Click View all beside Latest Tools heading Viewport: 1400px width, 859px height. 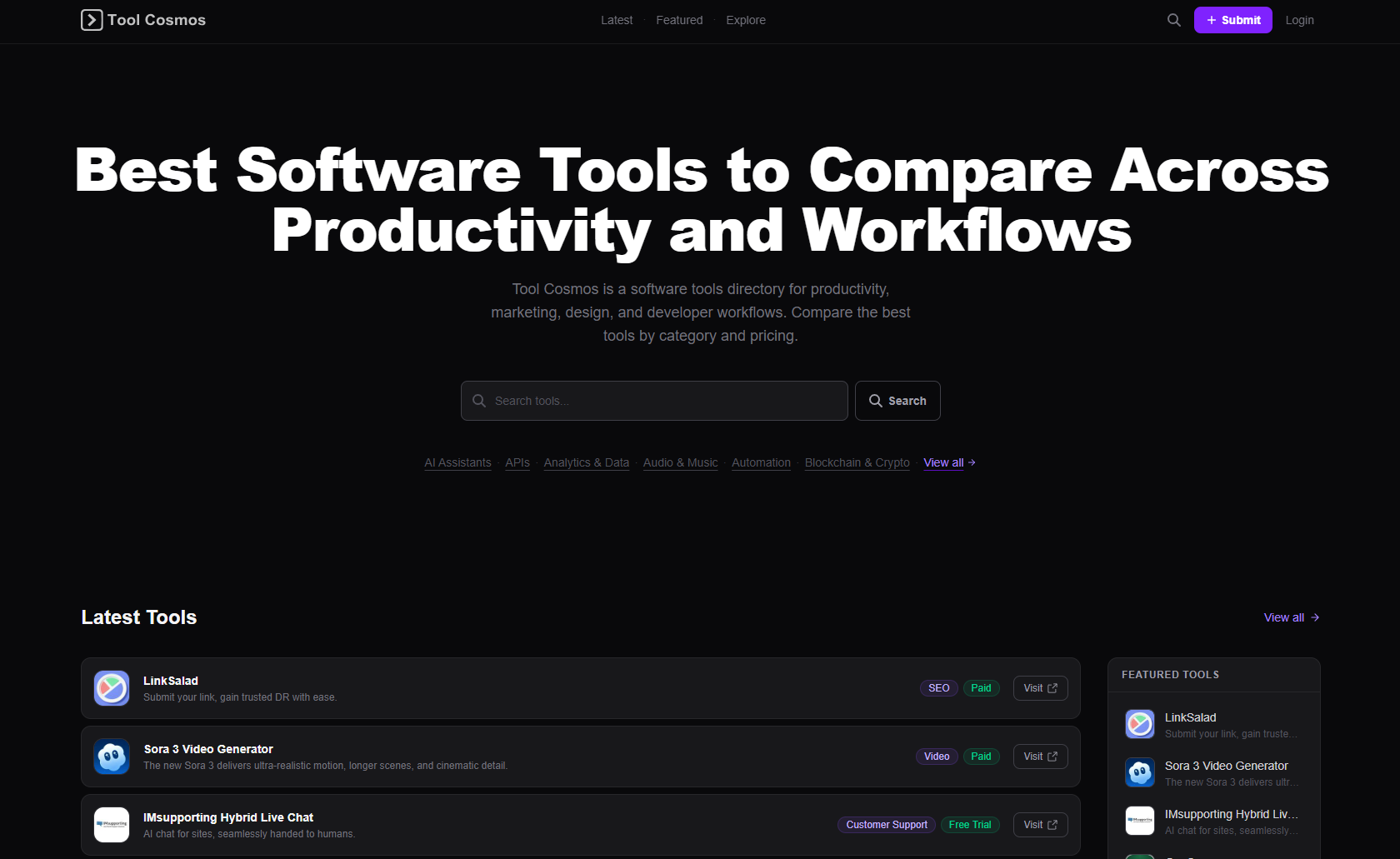(1291, 617)
